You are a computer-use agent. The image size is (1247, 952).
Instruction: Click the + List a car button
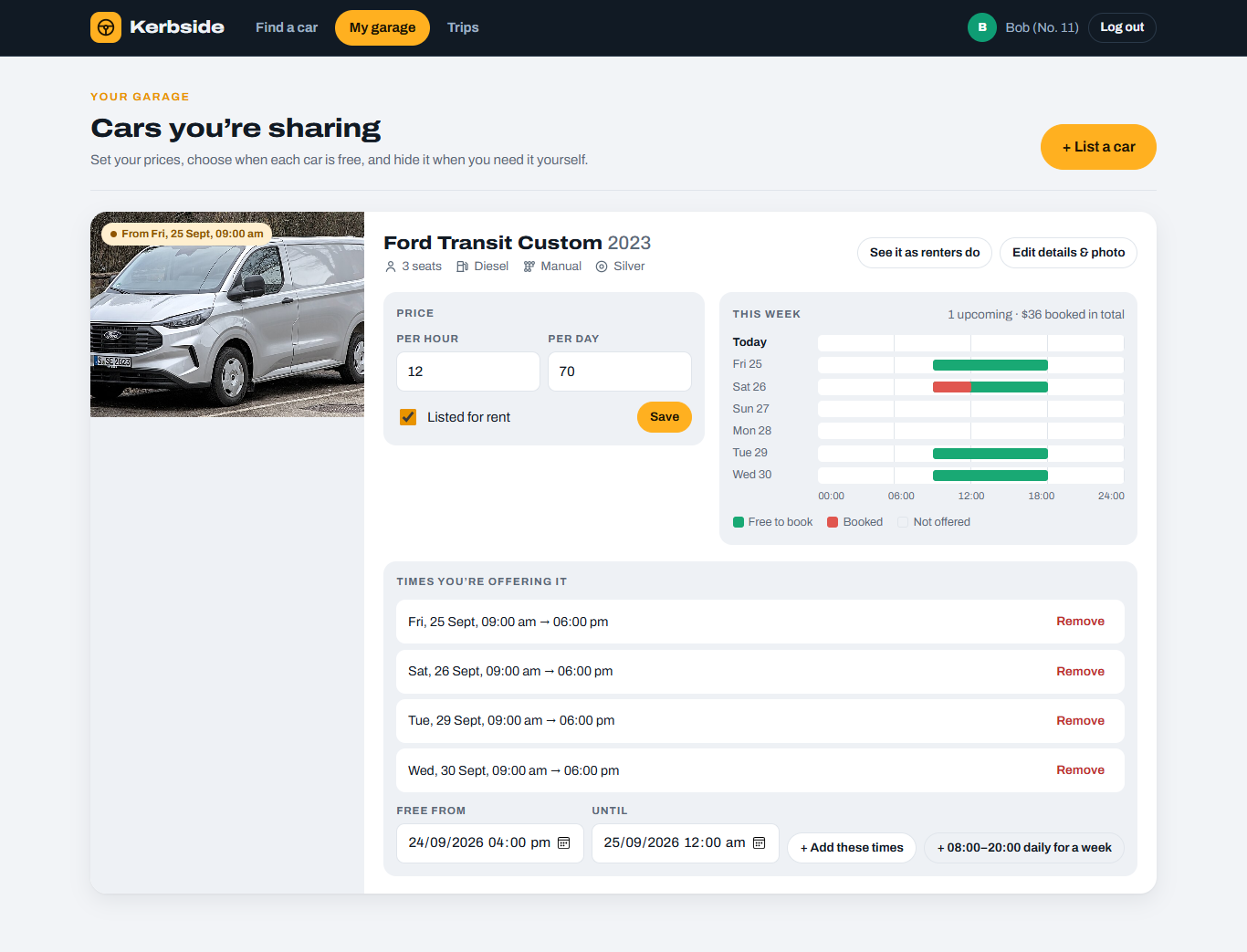pos(1098,147)
